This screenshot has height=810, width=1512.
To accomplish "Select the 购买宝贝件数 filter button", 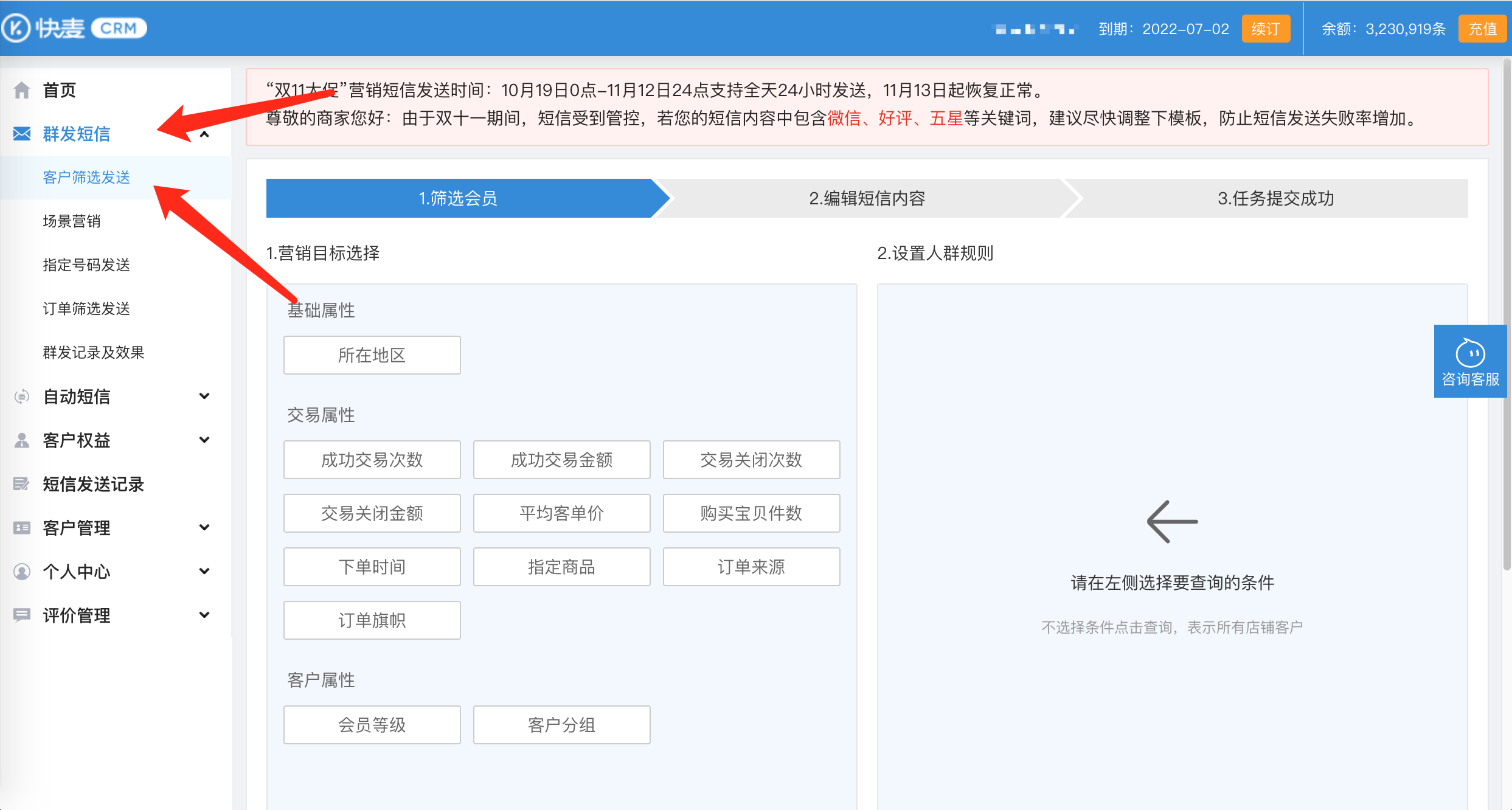I will [752, 513].
